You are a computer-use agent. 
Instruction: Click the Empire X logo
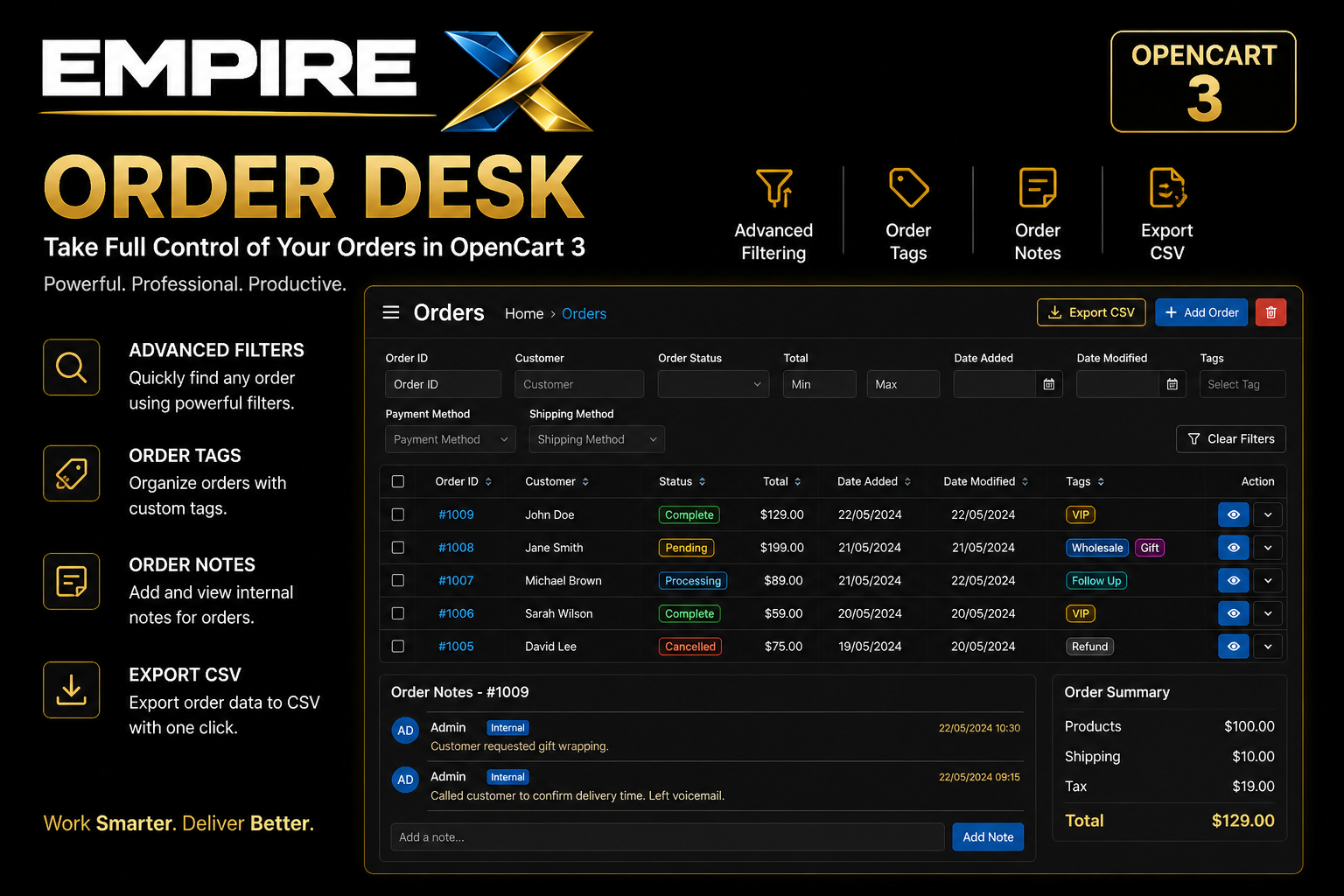tap(317, 80)
